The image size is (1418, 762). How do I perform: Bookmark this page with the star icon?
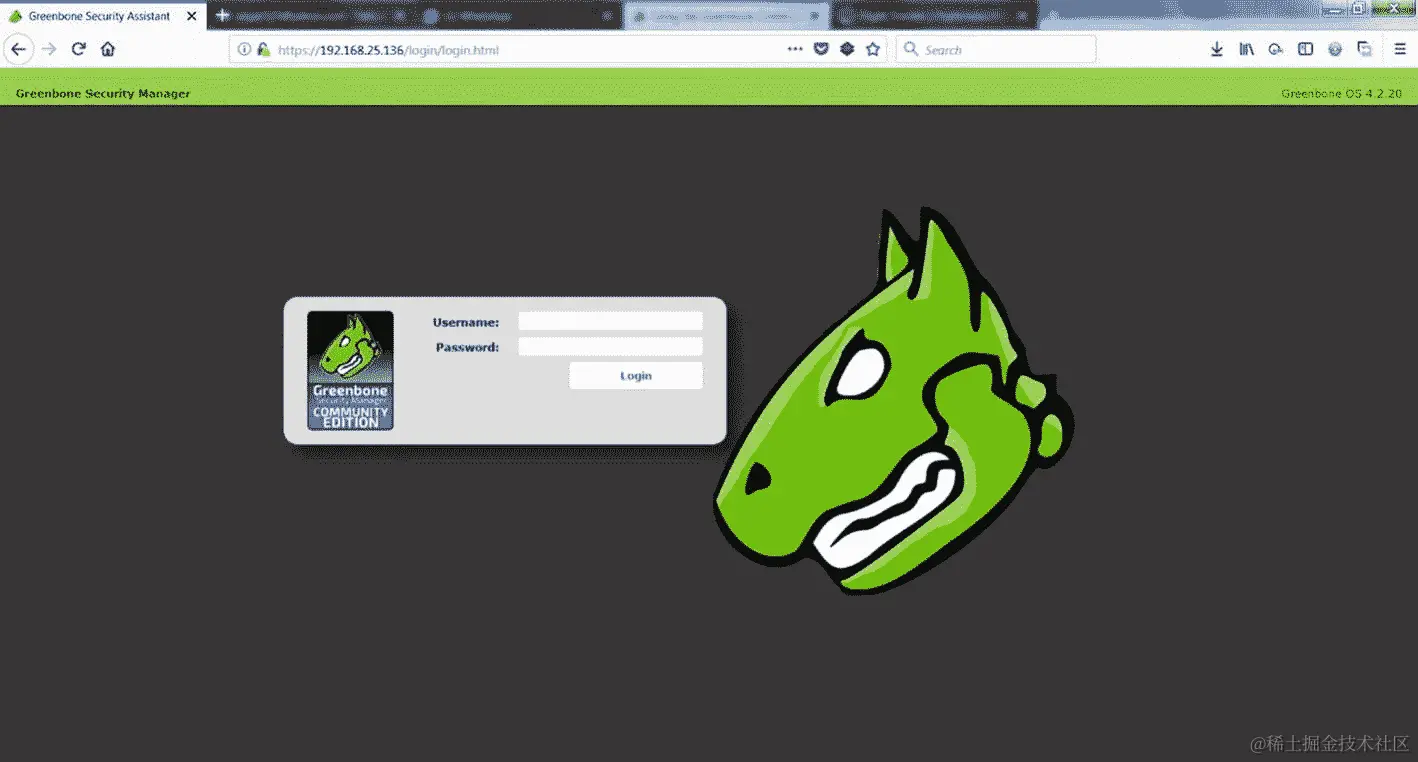coord(872,48)
